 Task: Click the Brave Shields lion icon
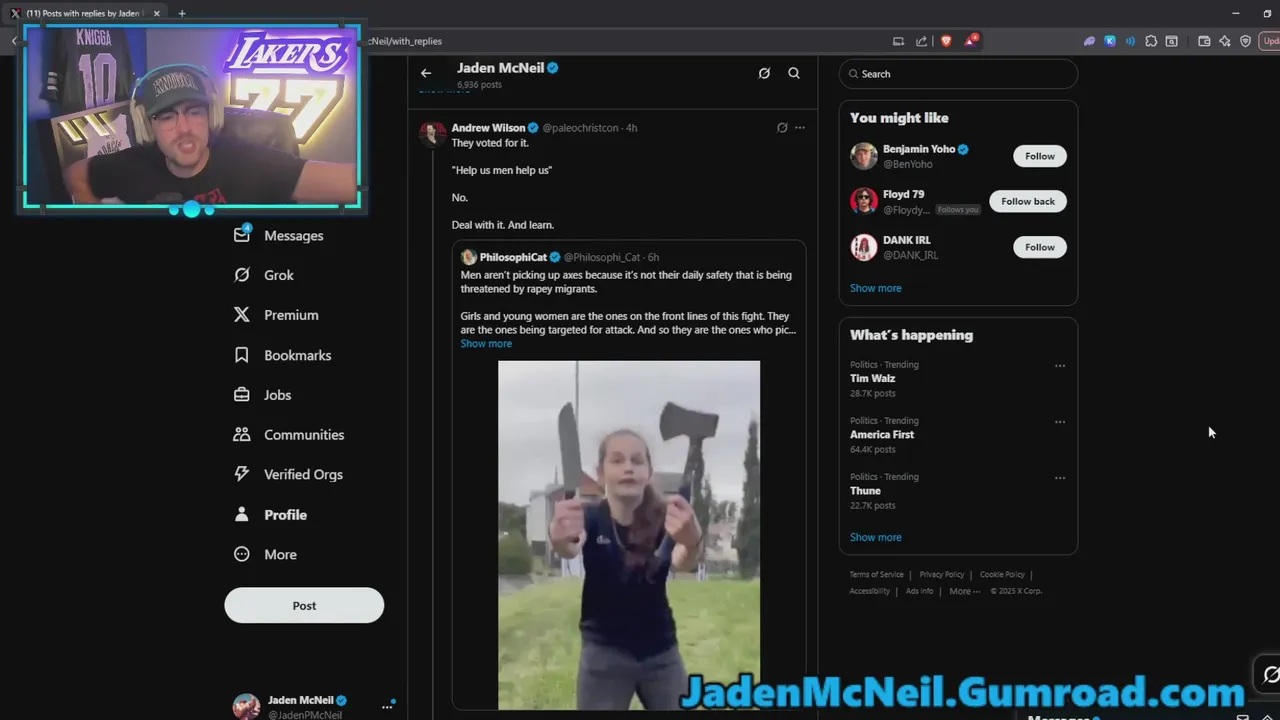(946, 41)
